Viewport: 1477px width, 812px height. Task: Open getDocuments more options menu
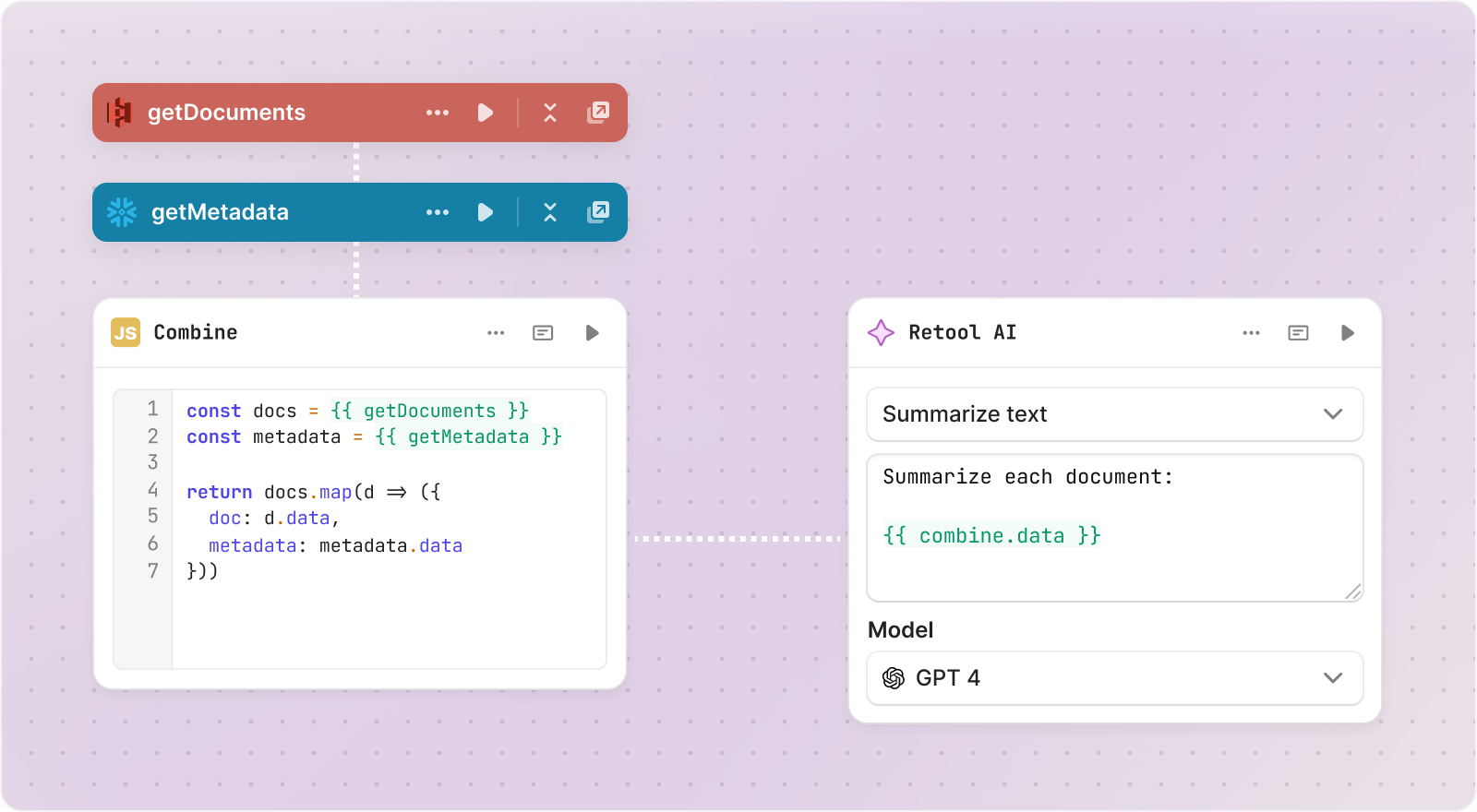(x=438, y=113)
